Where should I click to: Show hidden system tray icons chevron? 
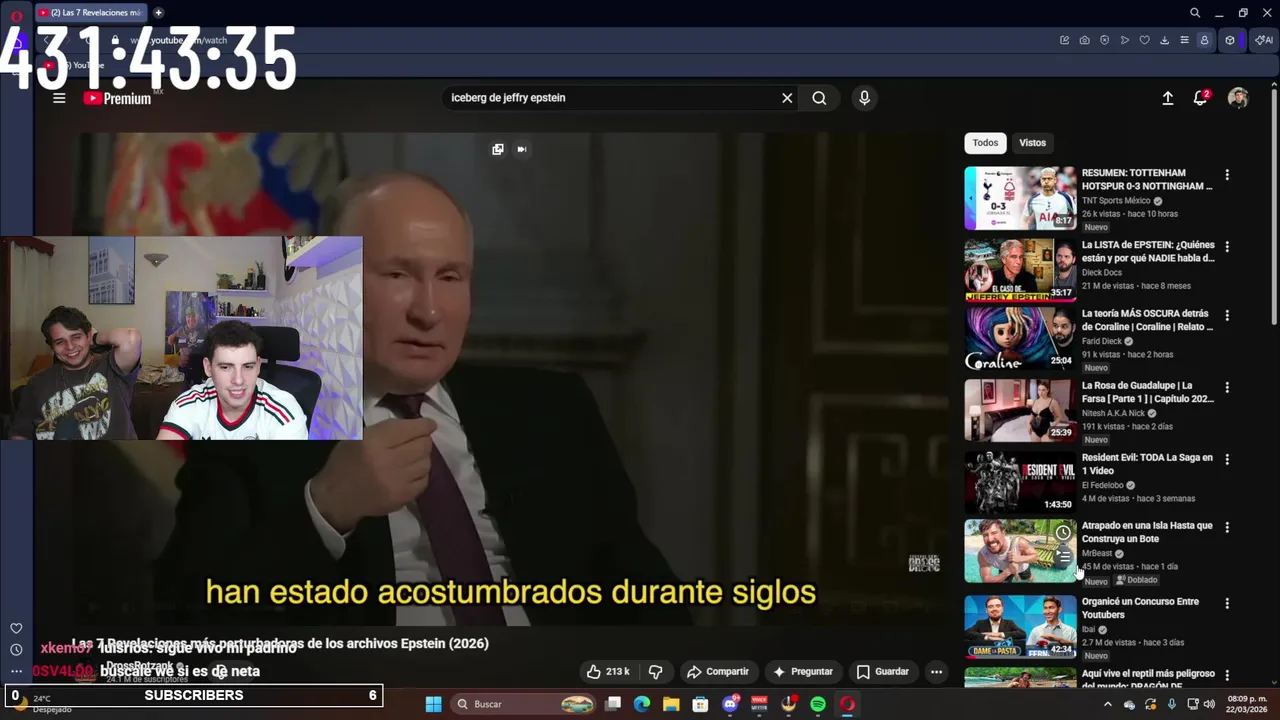point(1107,704)
